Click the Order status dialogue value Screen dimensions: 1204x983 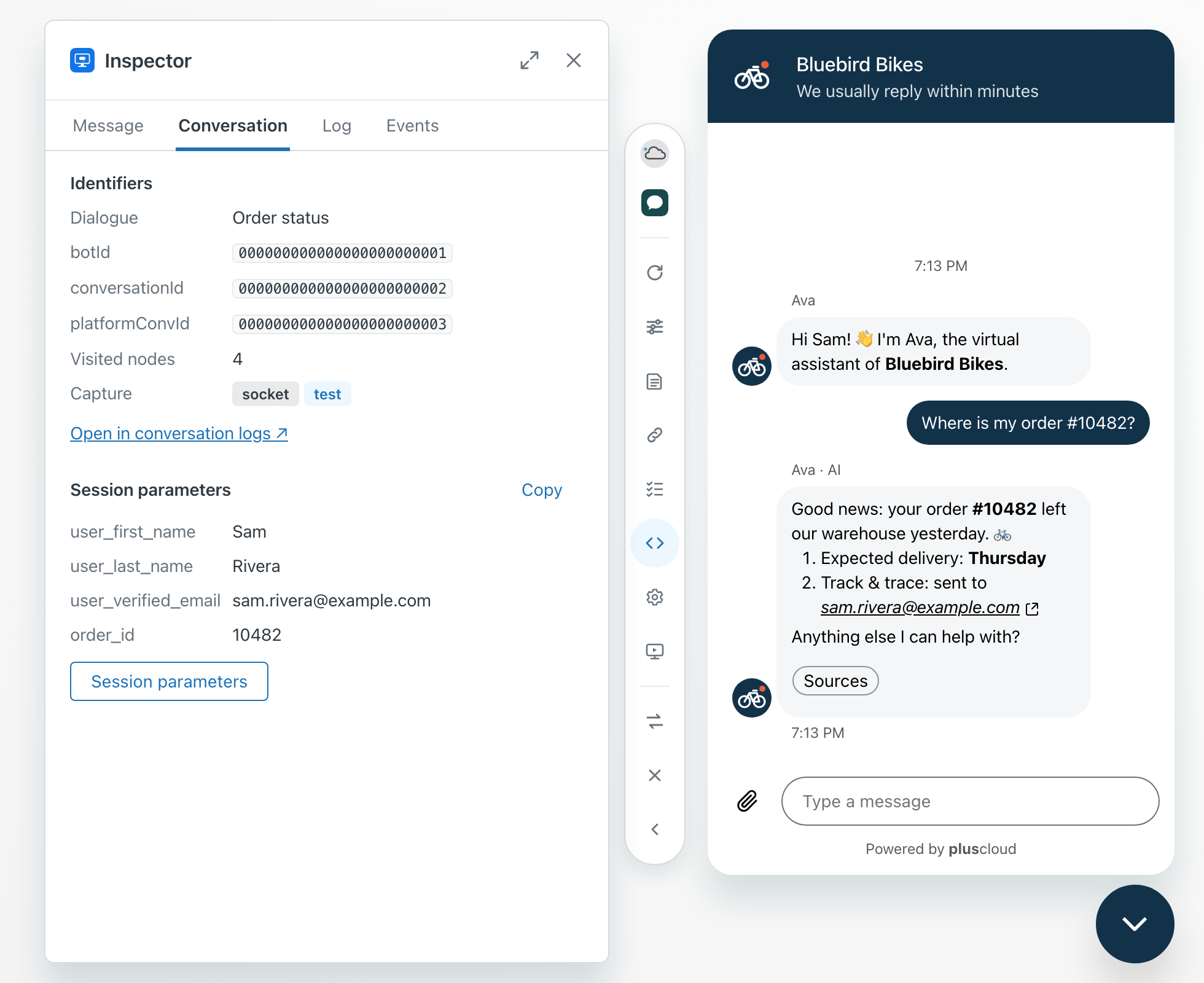(280, 217)
